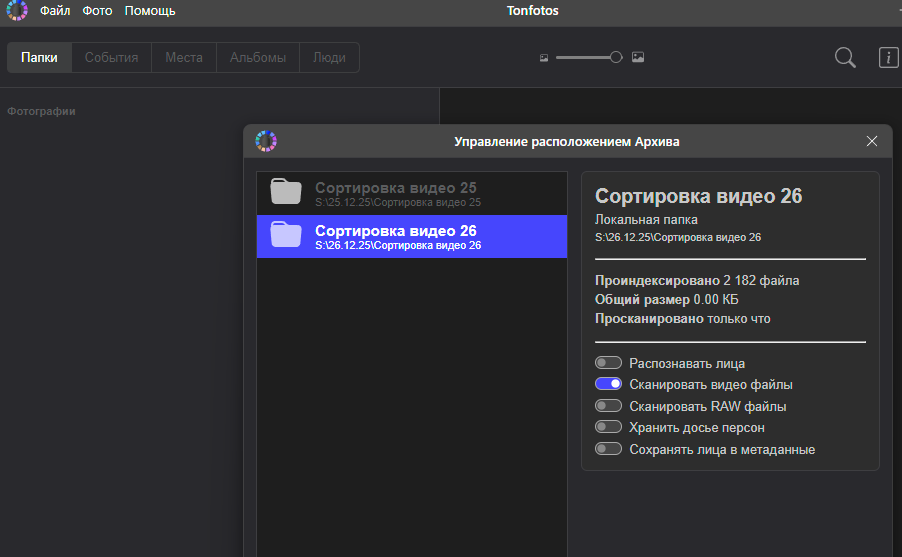Click the magnifier search icon
Image resolution: width=902 pixels, height=557 pixels.
click(x=845, y=58)
